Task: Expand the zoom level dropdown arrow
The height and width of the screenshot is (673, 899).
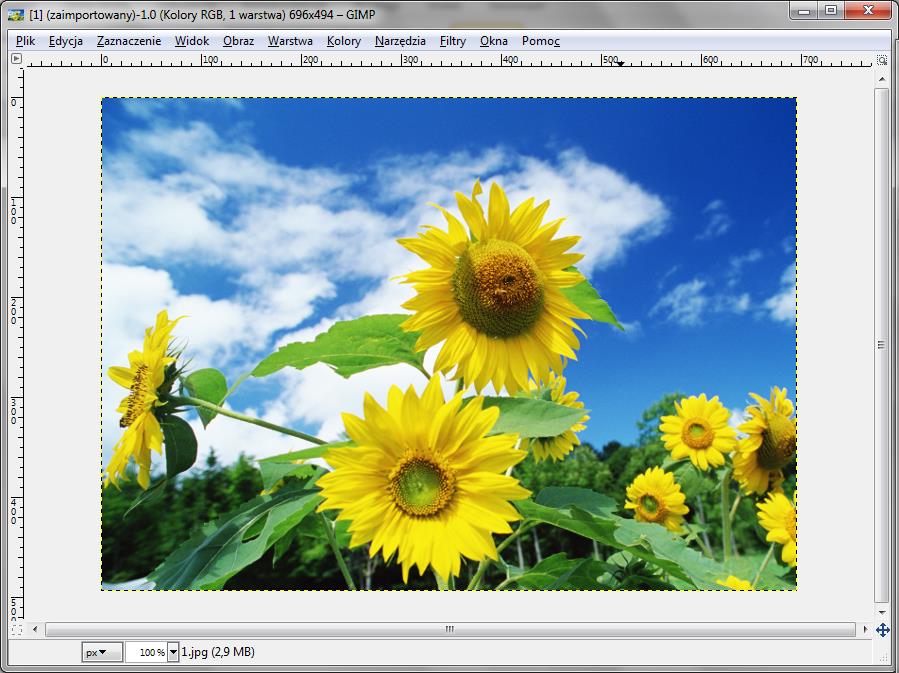Action: click(x=173, y=652)
